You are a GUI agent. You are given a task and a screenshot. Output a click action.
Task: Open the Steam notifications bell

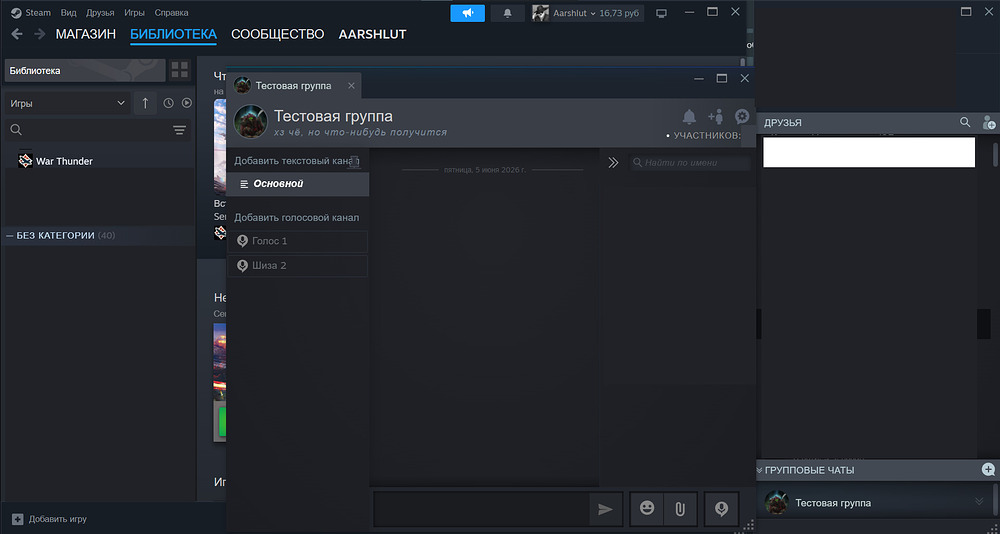coord(508,13)
